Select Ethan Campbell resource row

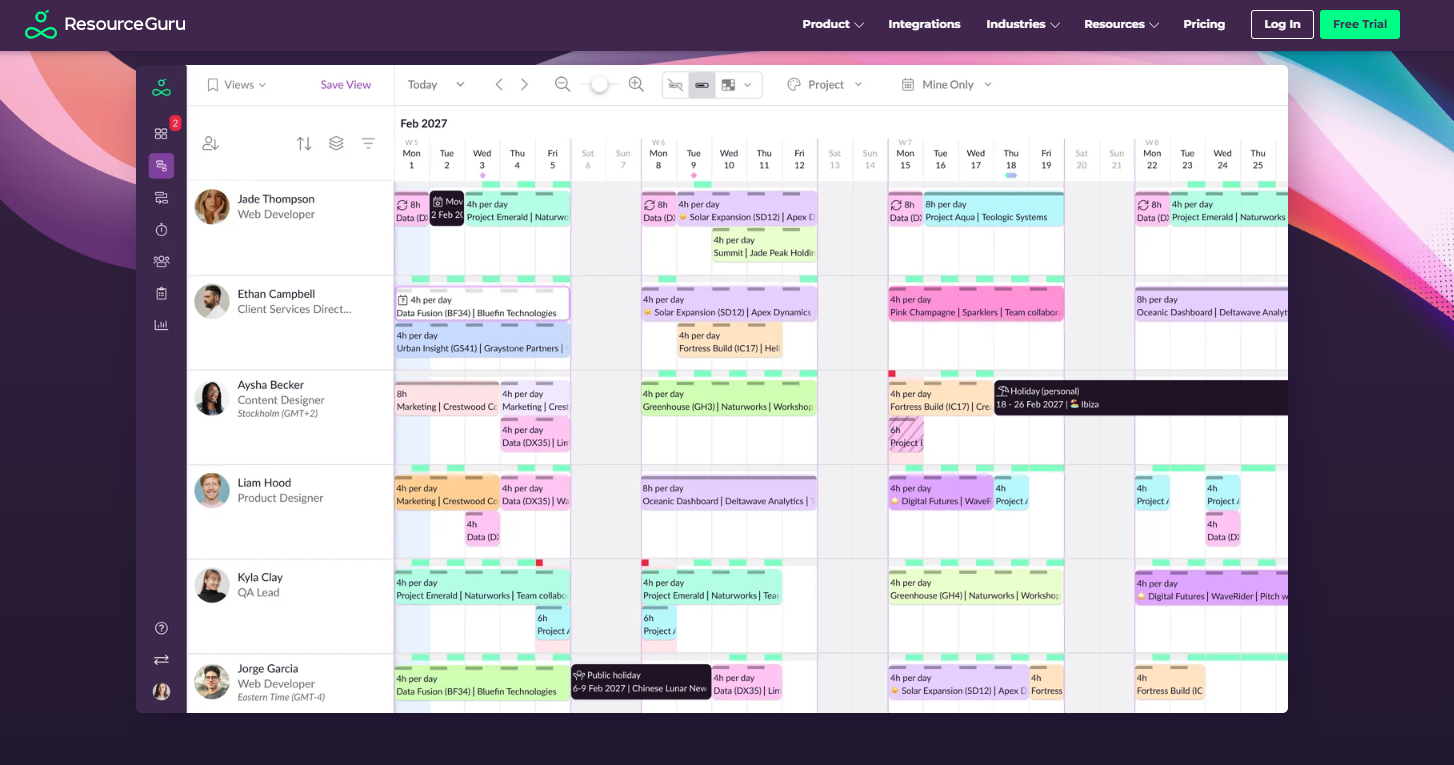290,323
